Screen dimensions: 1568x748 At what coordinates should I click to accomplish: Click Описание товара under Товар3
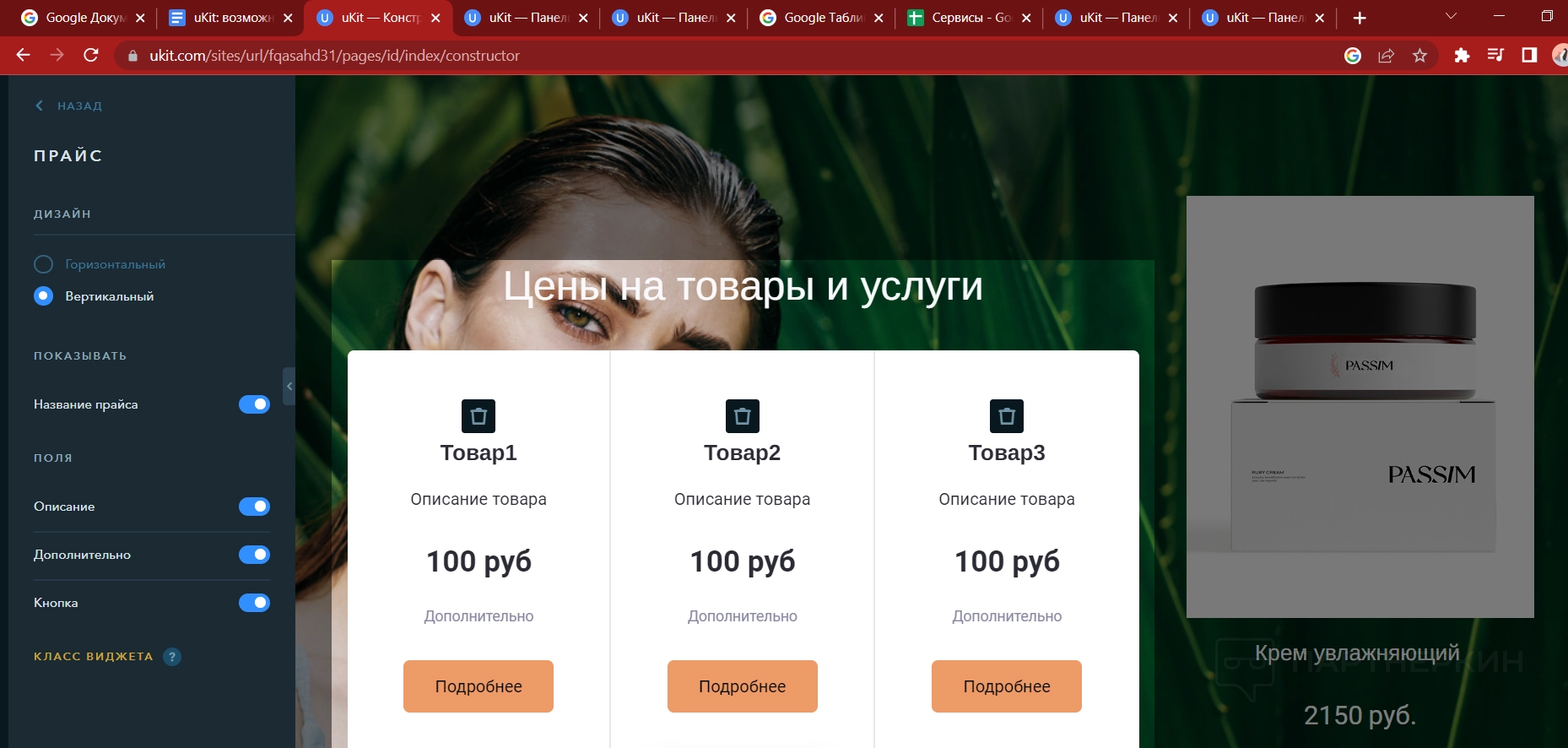coord(1007,500)
